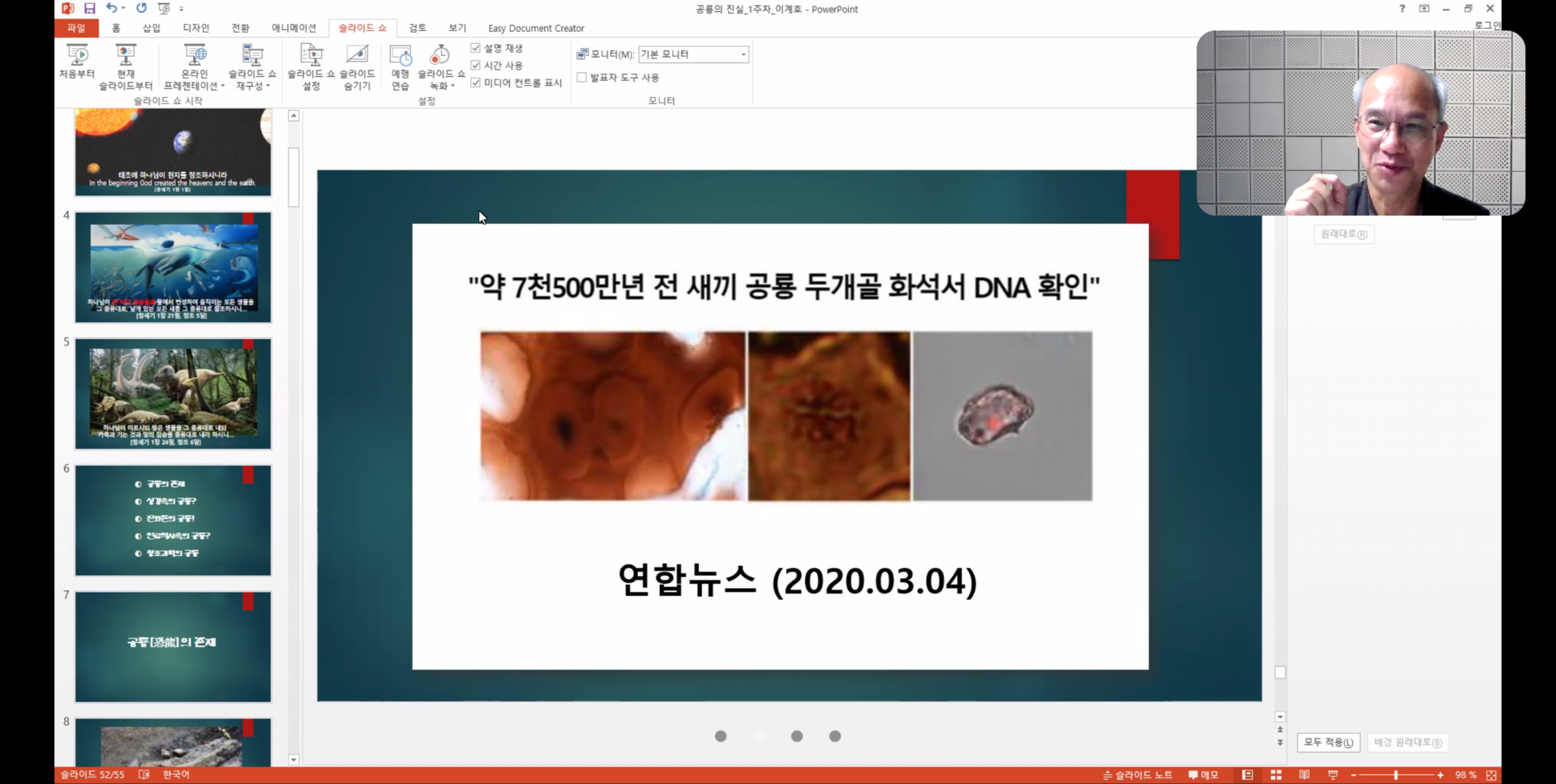Save the presentation with floppy icon

click(x=89, y=8)
